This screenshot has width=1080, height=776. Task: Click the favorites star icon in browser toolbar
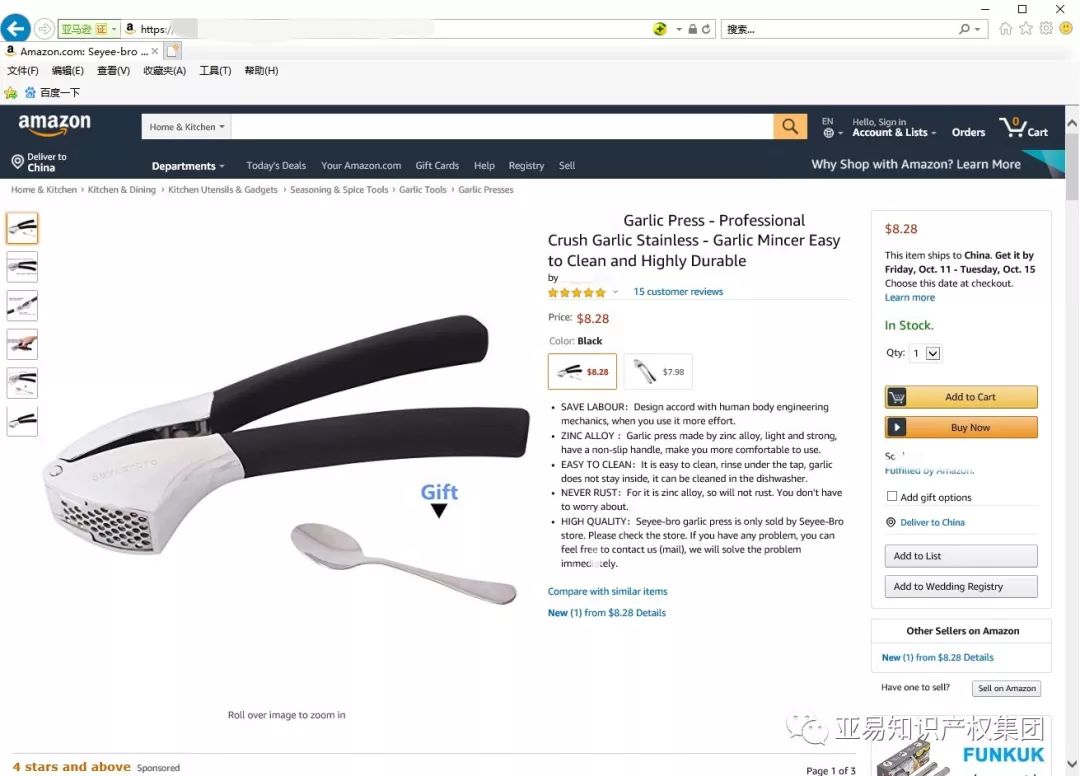tap(1026, 28)
